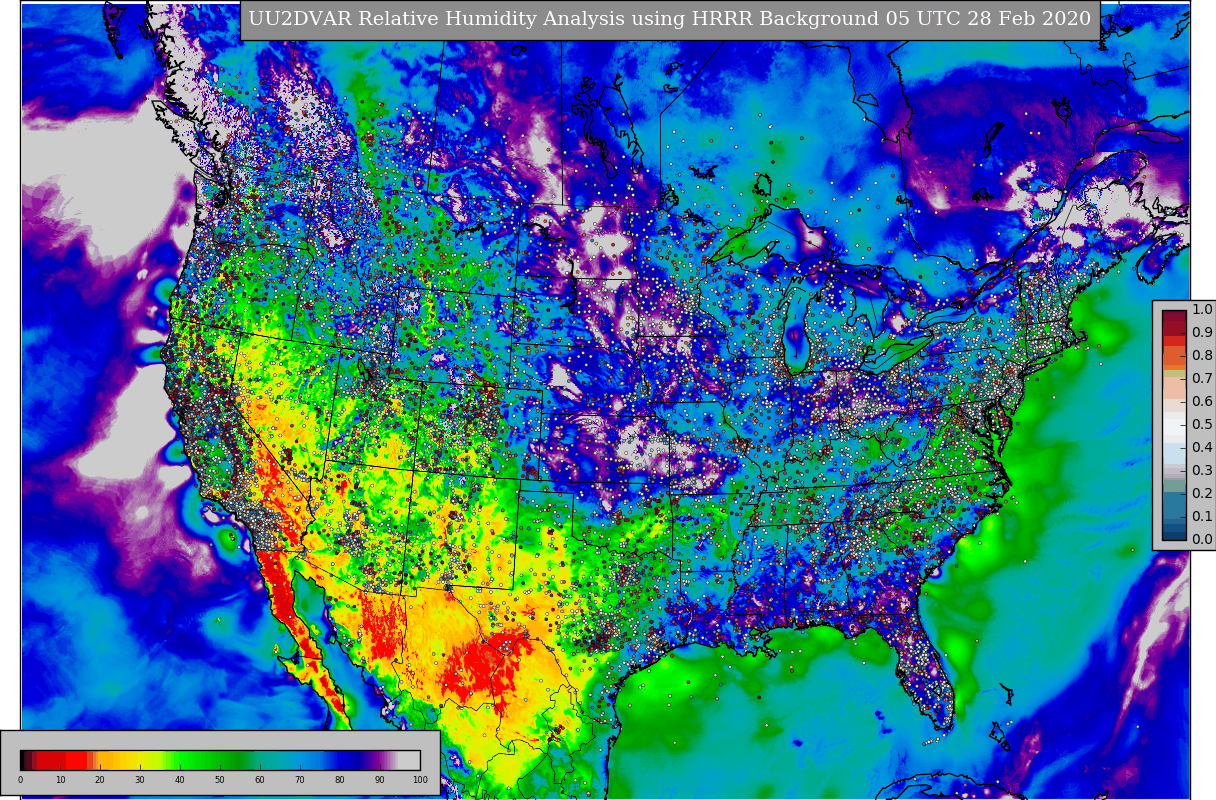Click the "0.0" label on vertical colorbar
This screenshot has height=800, width=1216.
point(1202,539)
